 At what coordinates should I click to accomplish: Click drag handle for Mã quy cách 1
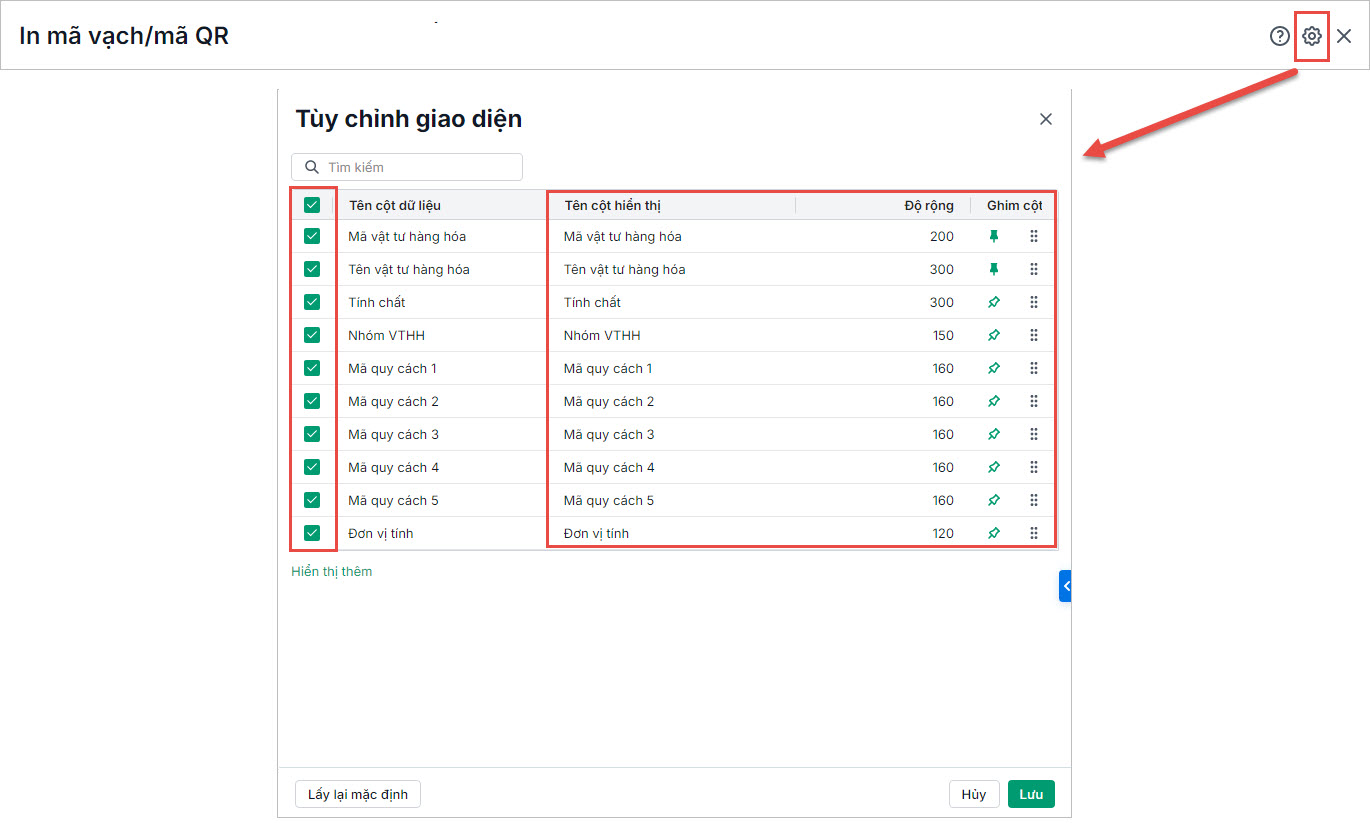click(1034, 369)
